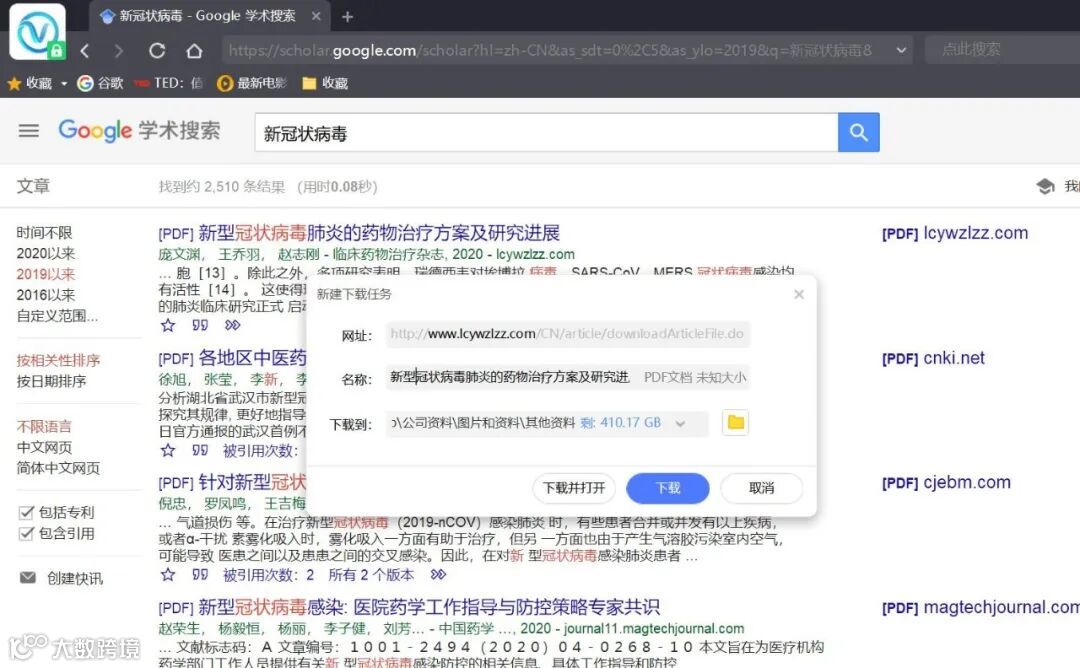1080x668 pixels.
Task: Filter results to 2016以来
Action: tap(45, 295)
